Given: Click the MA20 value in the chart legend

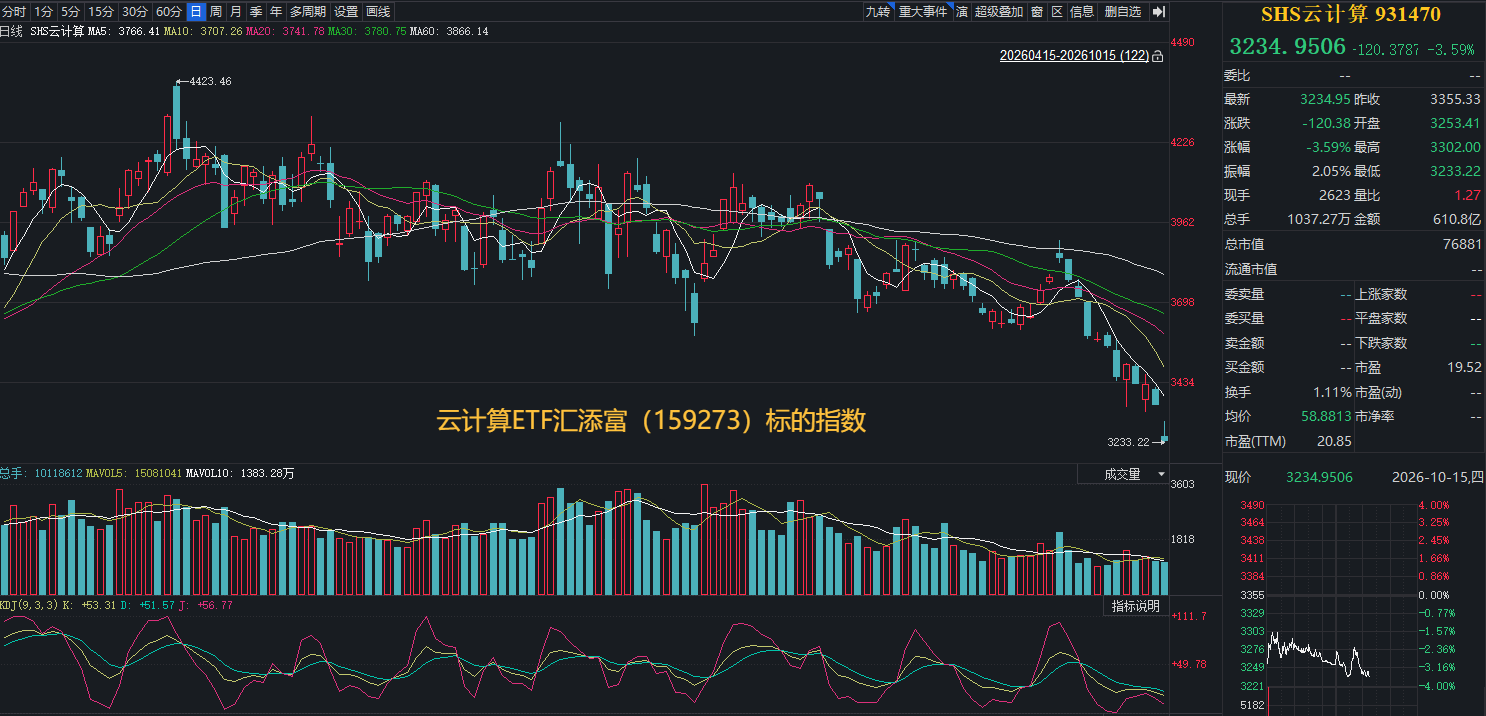Looking at the screenshot, I should tap(285, 32).
